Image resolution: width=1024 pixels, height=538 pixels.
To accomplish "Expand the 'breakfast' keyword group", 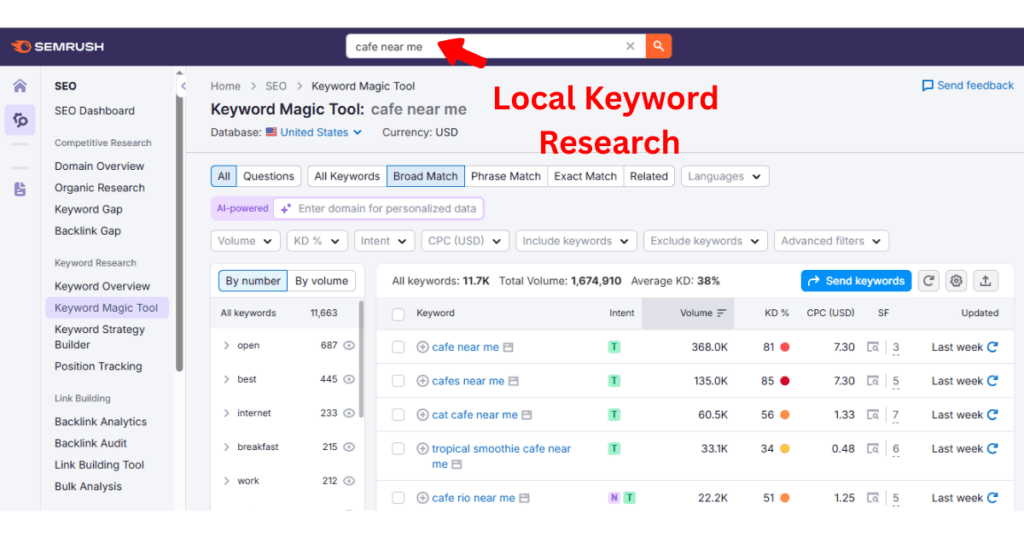I will pyautogui.click(x=227, y=447).
